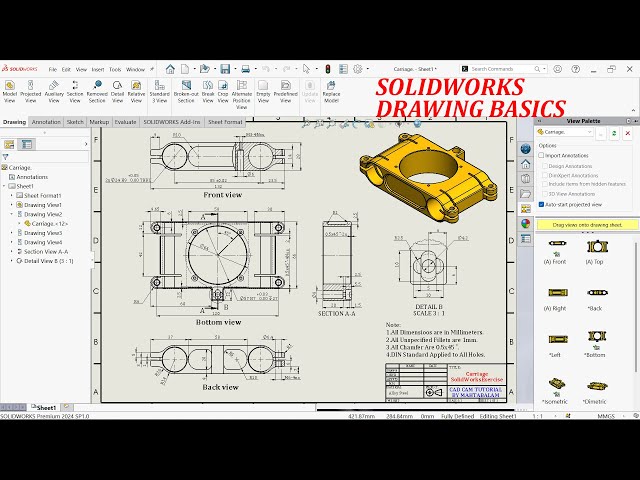
Task: Expand the Drawing View1 node
Action: [x=12, y=205]
